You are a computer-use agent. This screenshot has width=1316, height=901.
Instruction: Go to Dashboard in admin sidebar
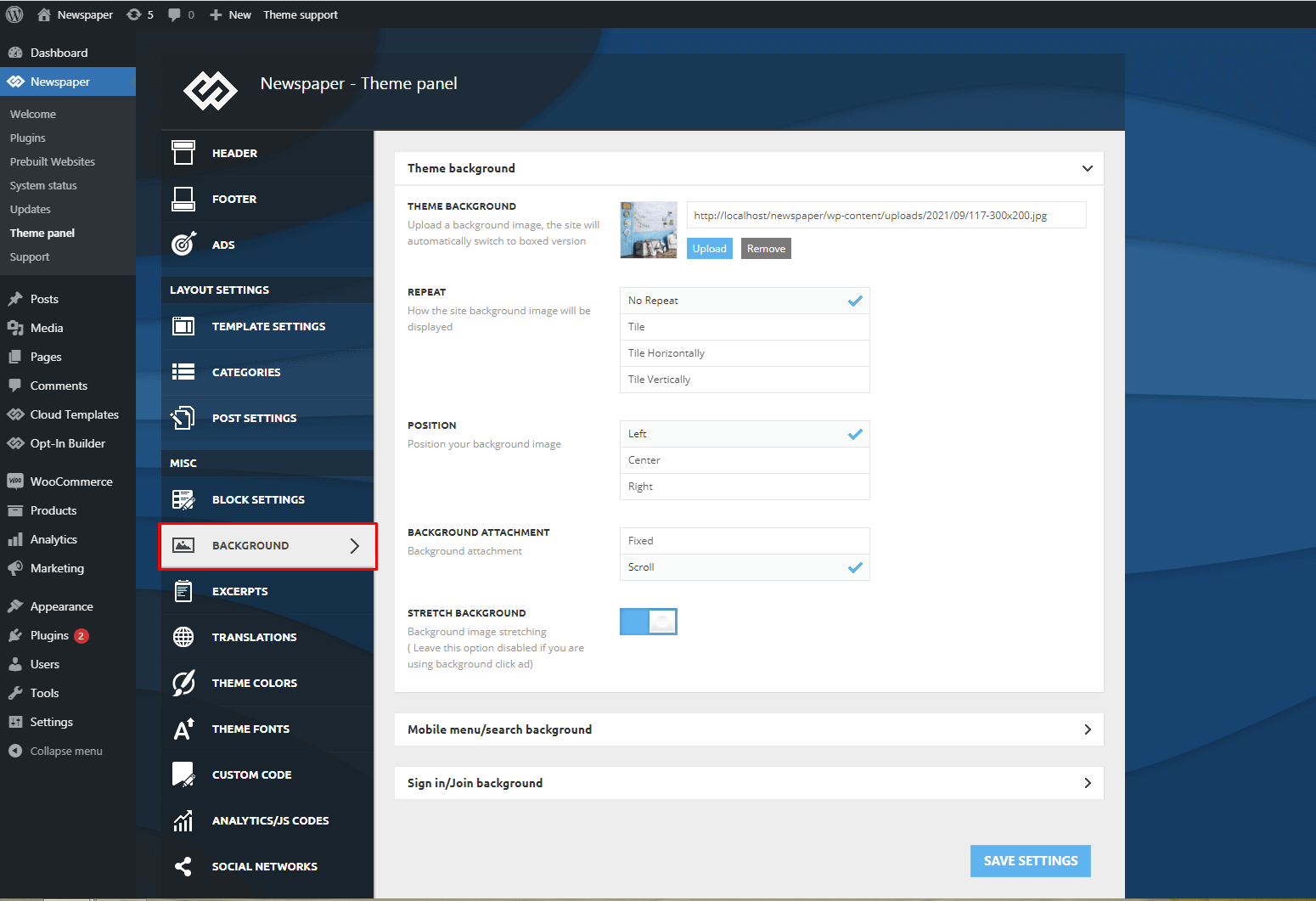pyautogui.click(x=68, y=53)
